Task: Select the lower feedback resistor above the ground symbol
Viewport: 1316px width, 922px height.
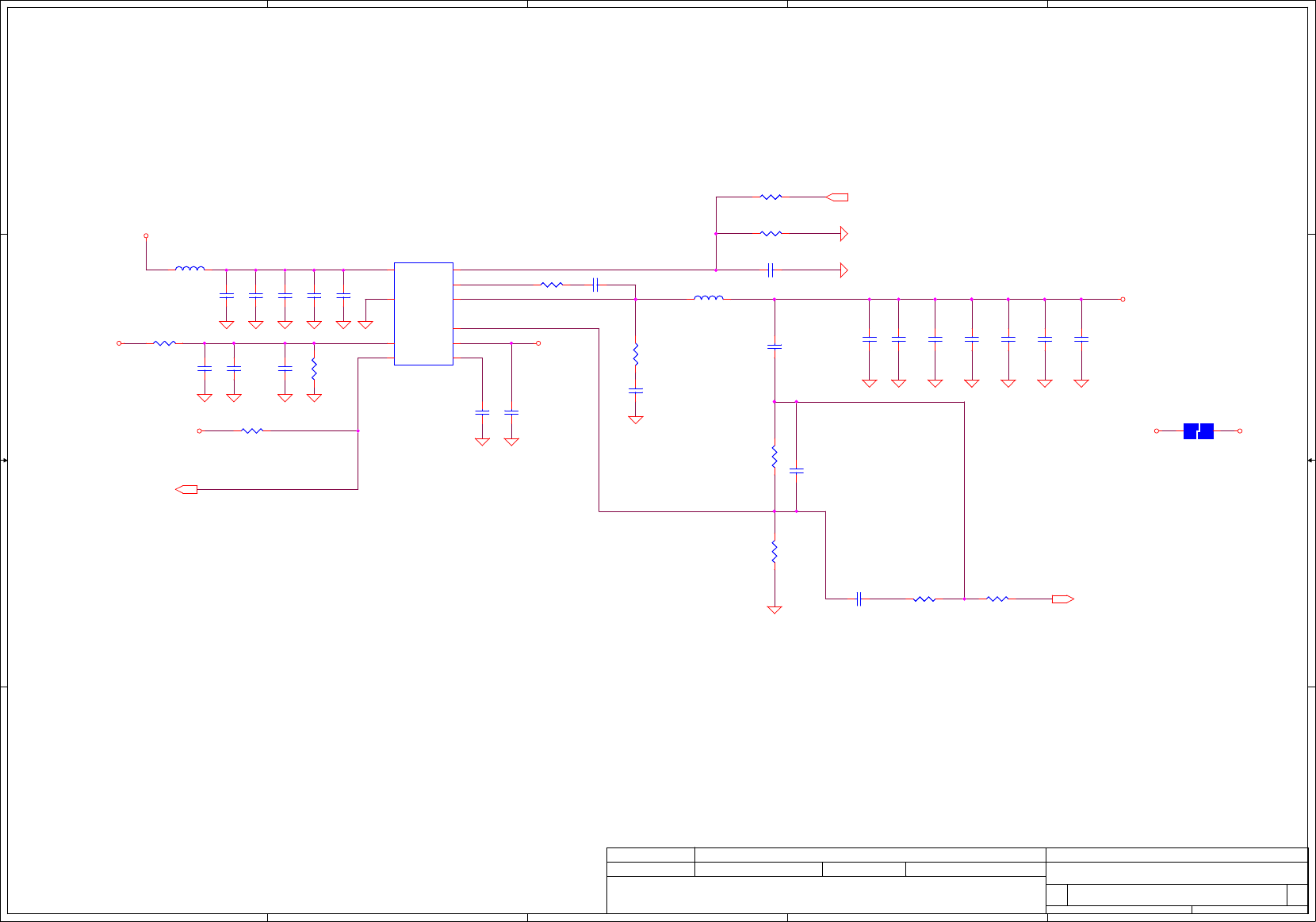Action: click(775, 552)
